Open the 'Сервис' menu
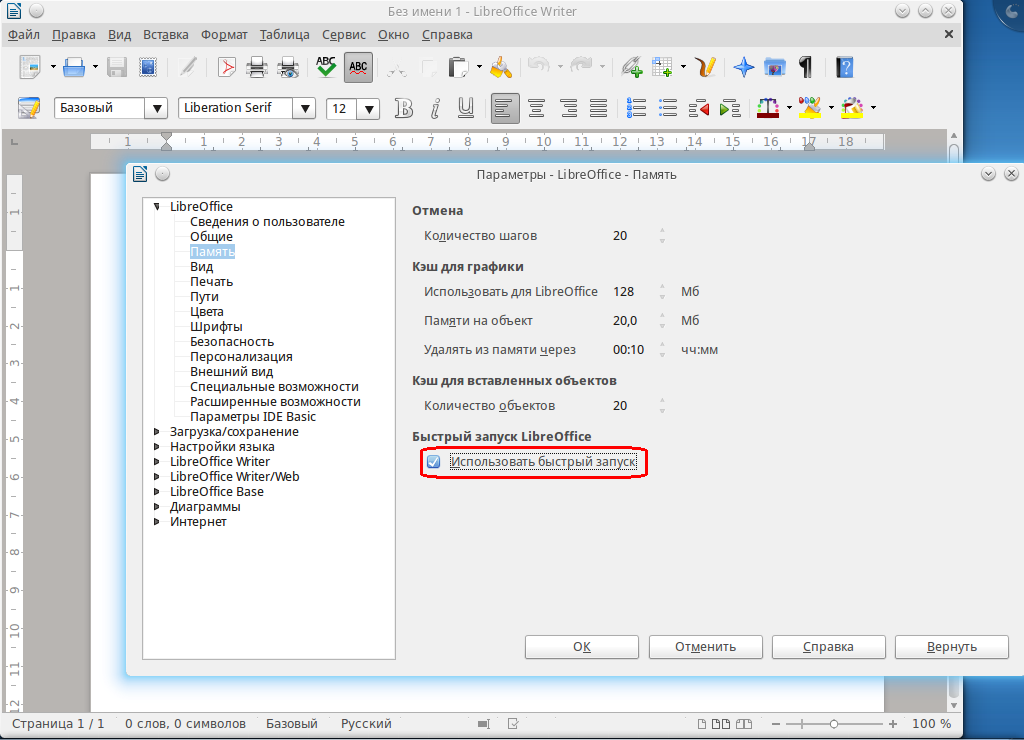 click(343, 34)
